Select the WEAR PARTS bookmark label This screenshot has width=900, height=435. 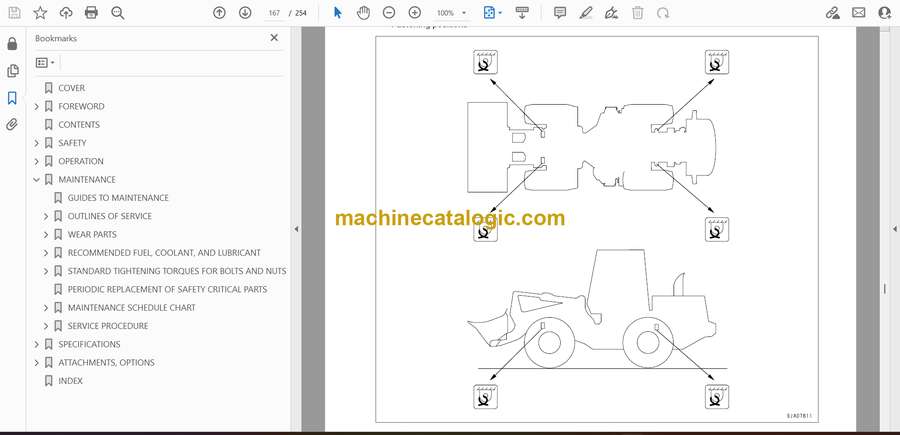[x=92, y=234]
